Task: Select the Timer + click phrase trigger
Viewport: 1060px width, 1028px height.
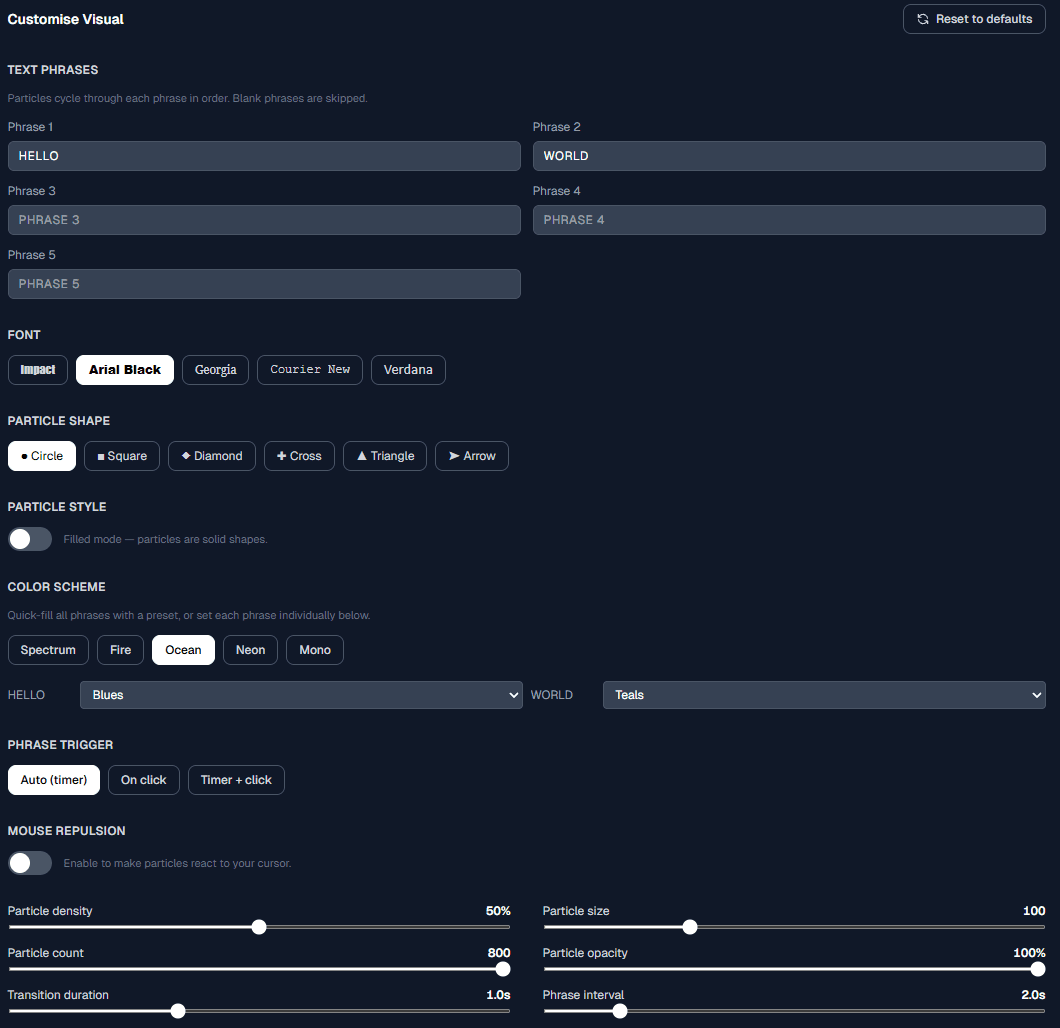Action: tap(236, 780)
